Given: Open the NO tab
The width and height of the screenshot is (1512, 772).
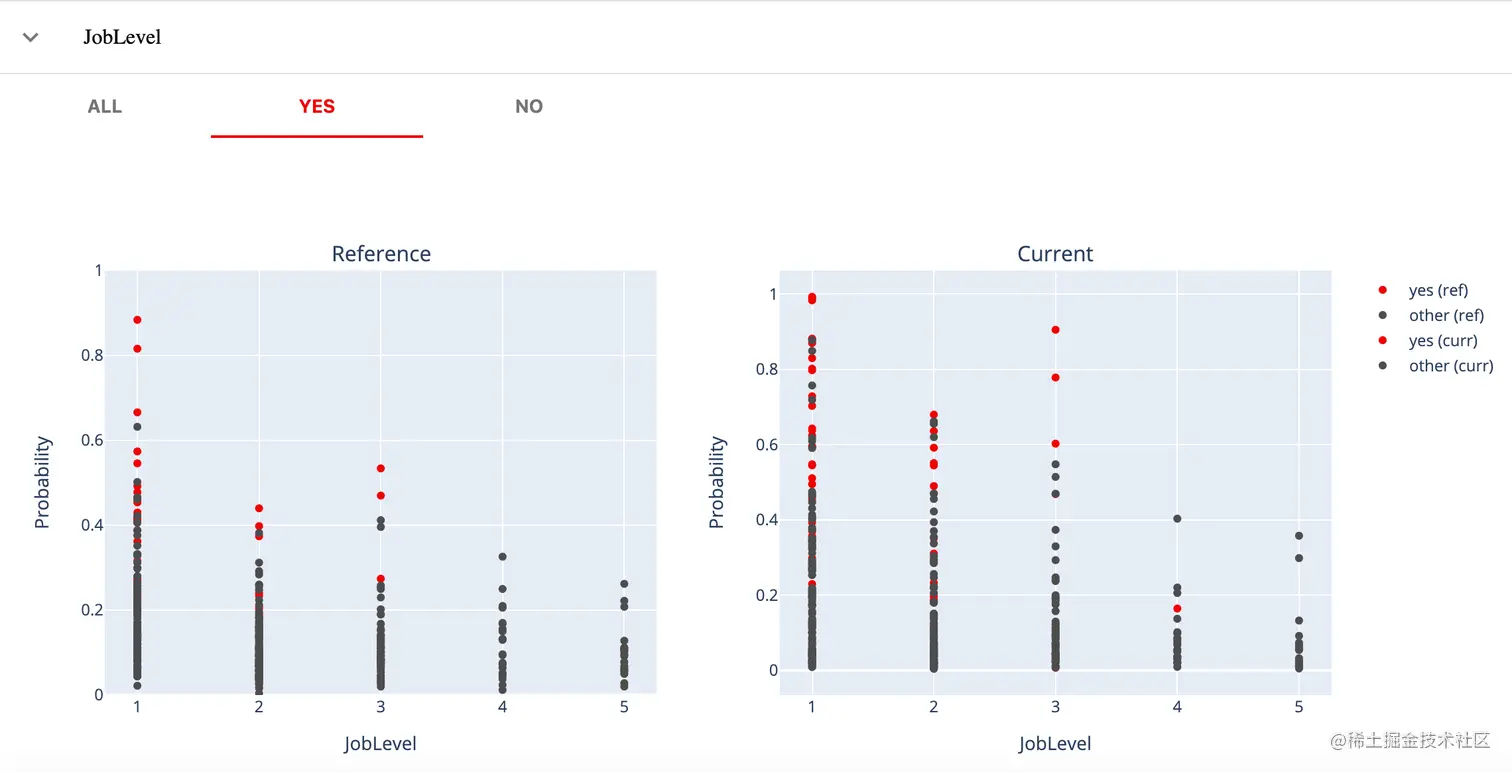Looking at the screenshot, I should [529, 107].
